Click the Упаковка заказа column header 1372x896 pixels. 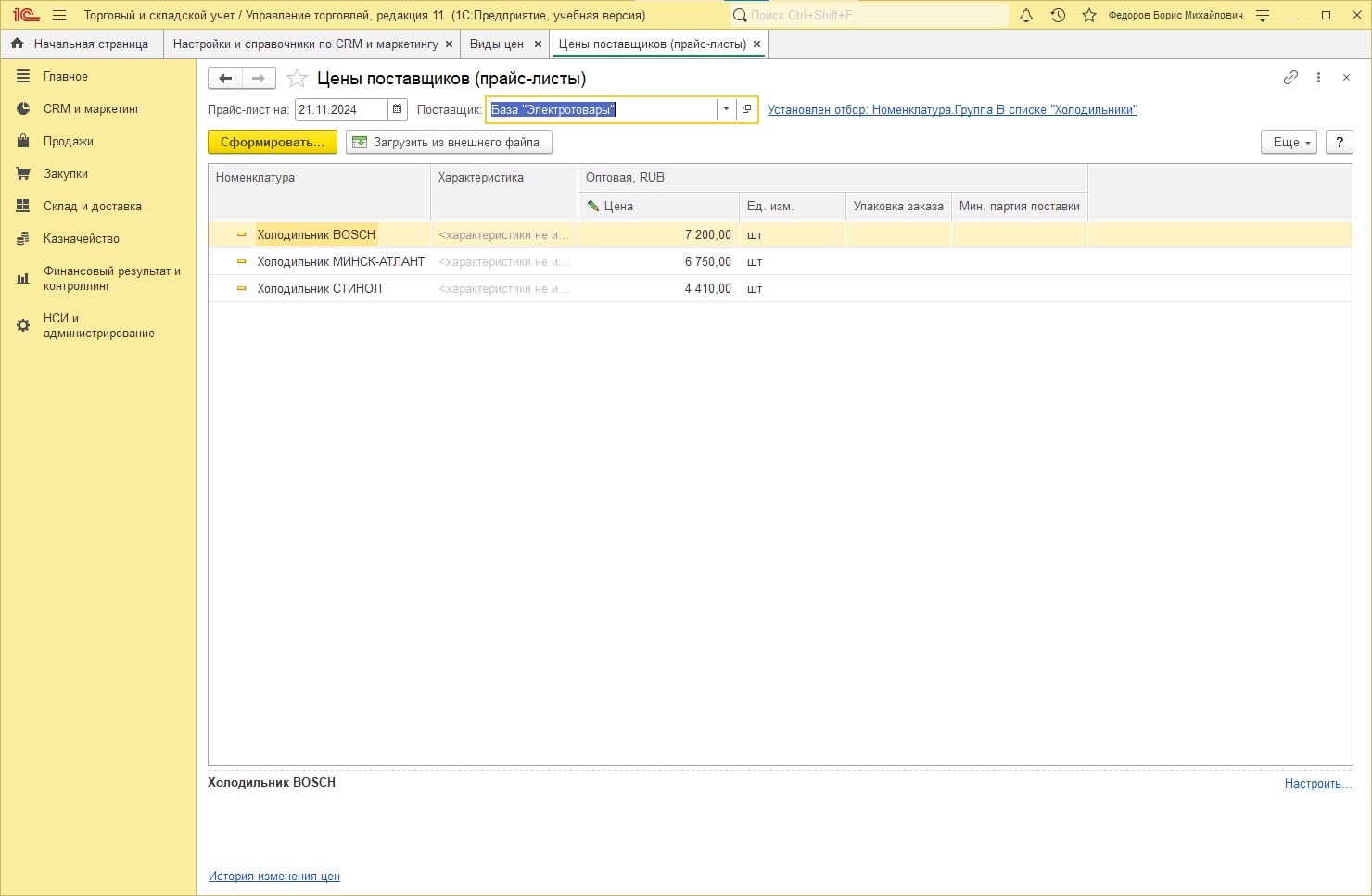pyautogui.click(x=898, y=206)
